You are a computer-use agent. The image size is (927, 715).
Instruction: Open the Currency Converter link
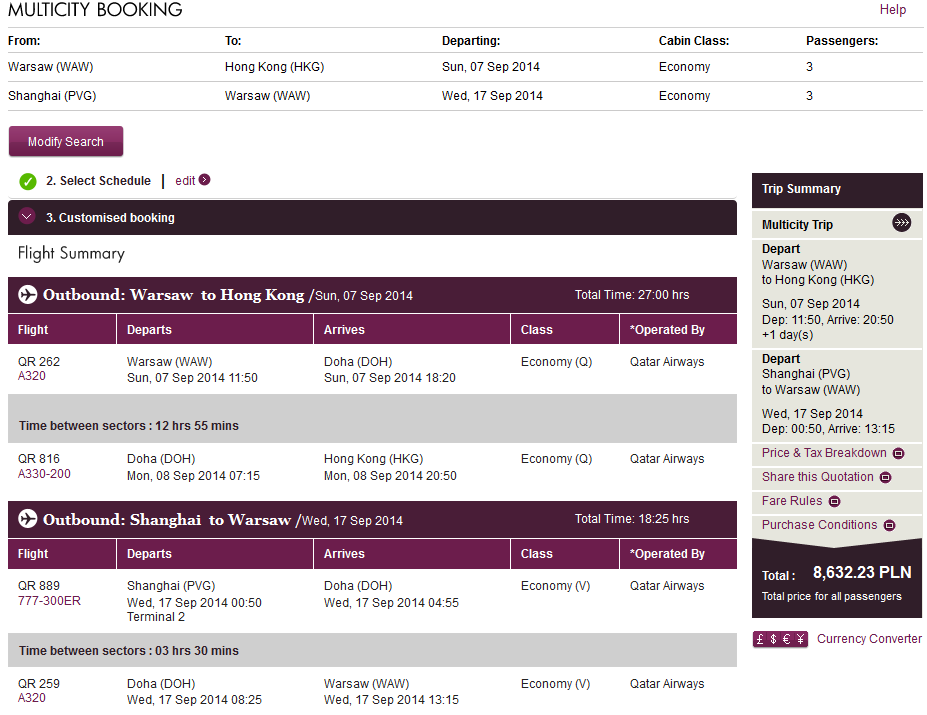point(869,639)
